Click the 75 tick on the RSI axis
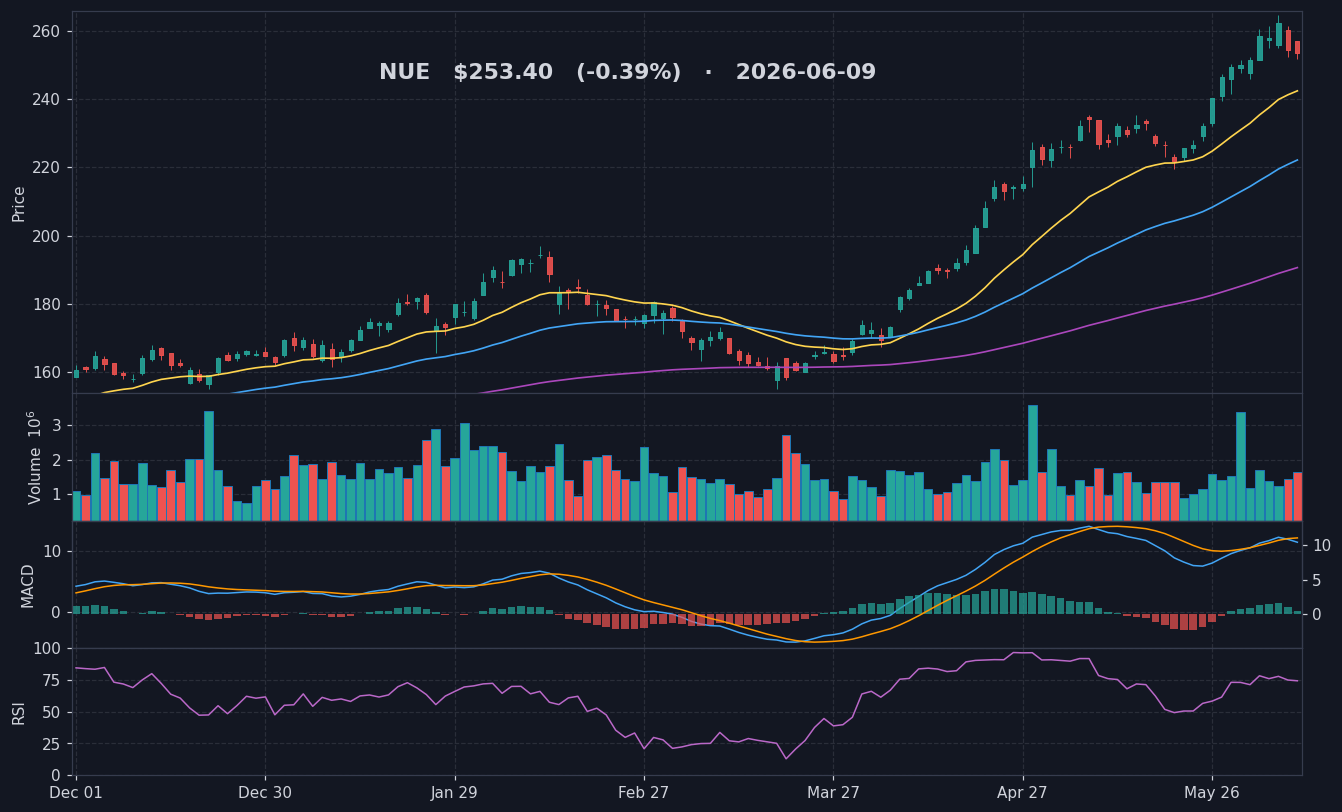The height and width of the screenshot is (812, 1342). click(x=52, y=680)
